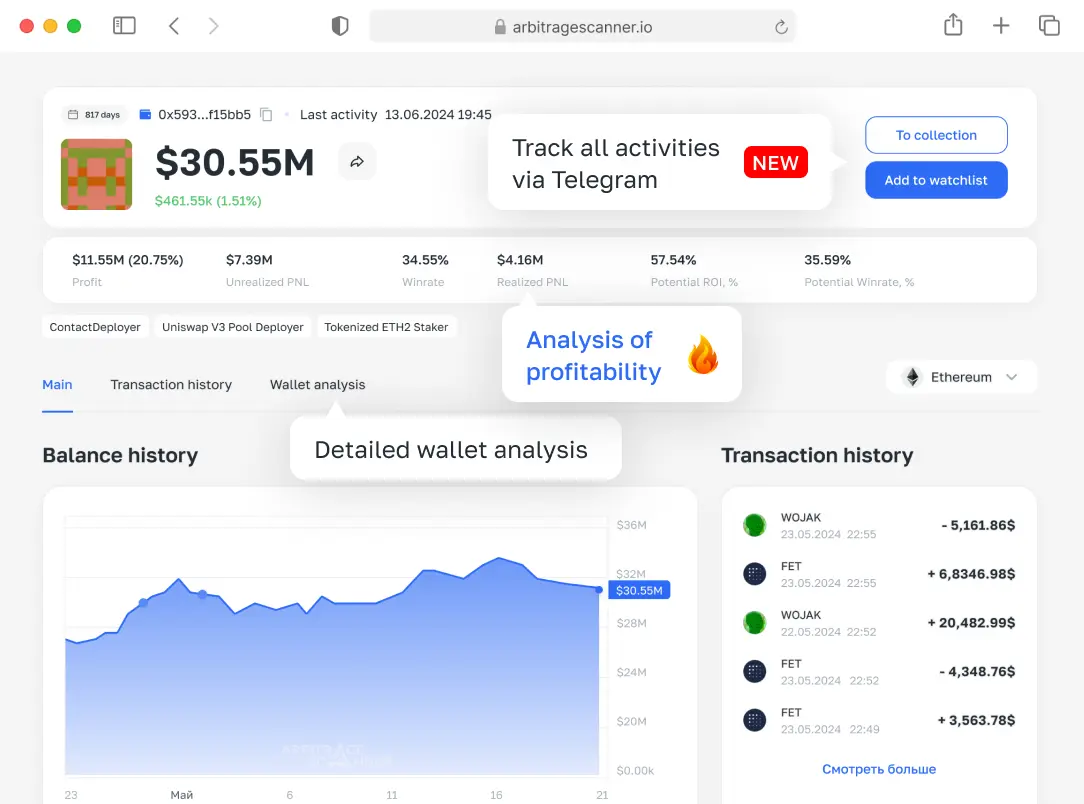The image size is (1084, 804).
Task: Select the ContactDeployer label
Action: coord(94,327)
